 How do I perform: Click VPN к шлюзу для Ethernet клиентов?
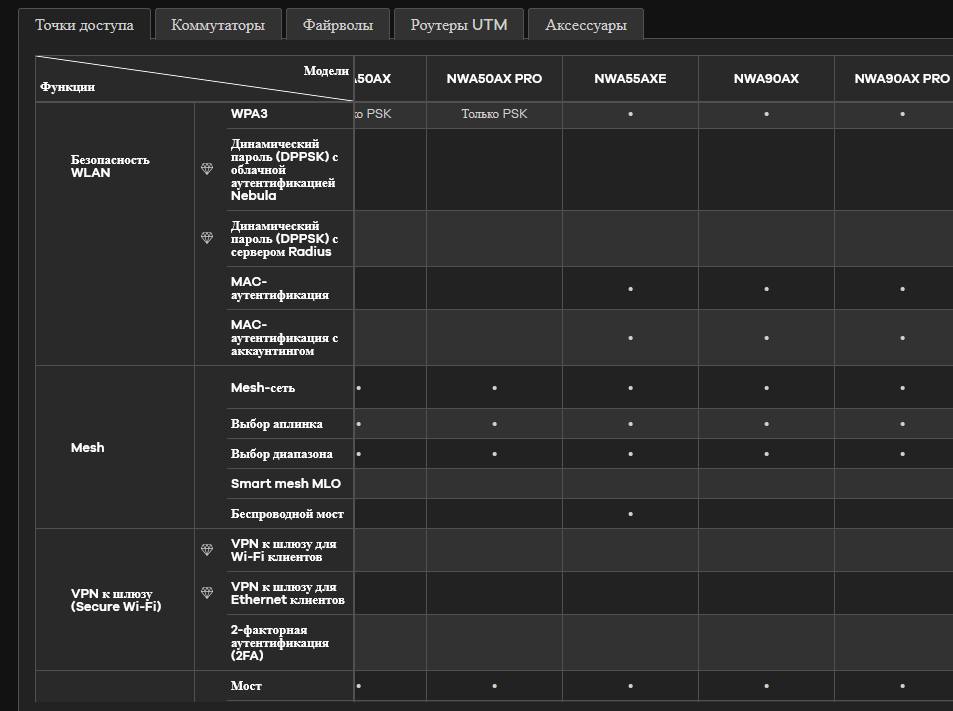[x=287, y=592]
